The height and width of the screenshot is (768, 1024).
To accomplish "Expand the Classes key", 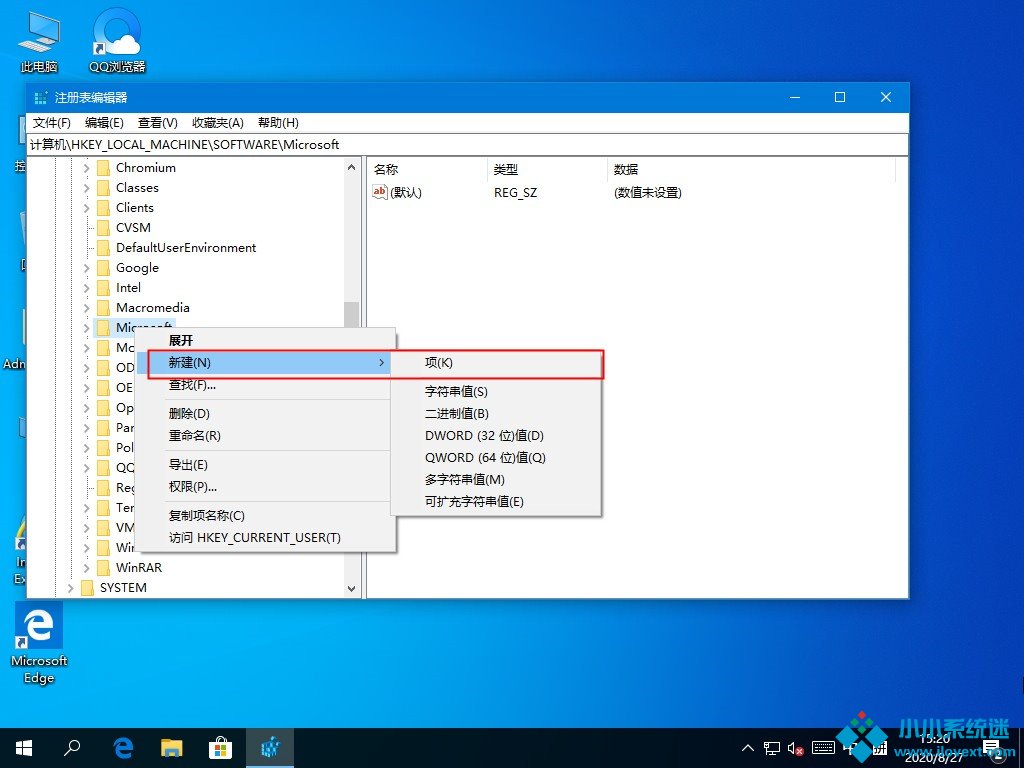I will coord(86,188).
